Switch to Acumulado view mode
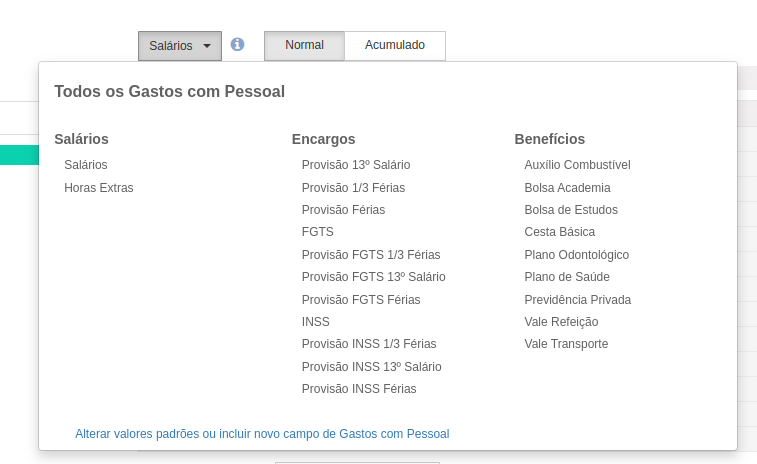The image size is (757, 464). point(394,45)
